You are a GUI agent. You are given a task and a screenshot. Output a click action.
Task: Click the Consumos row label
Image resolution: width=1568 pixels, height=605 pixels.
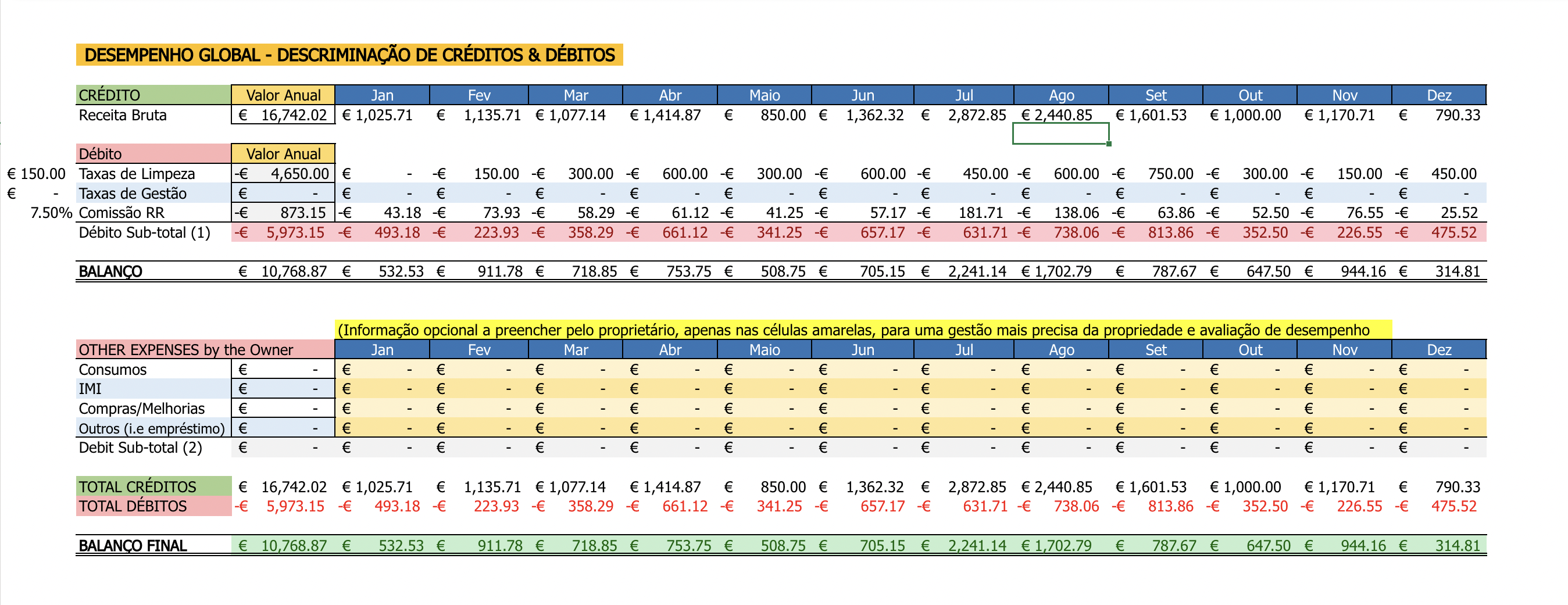pyautogui.click(x=113, y=370)
